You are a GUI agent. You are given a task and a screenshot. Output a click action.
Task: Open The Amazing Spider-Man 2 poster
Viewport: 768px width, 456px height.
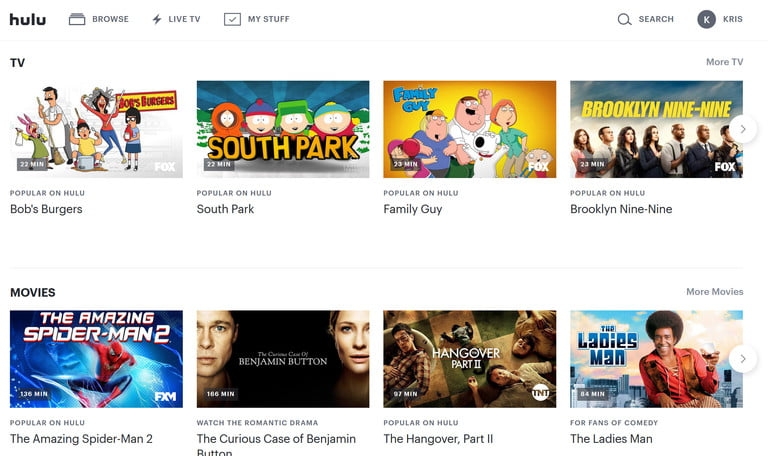click(96, 358)
